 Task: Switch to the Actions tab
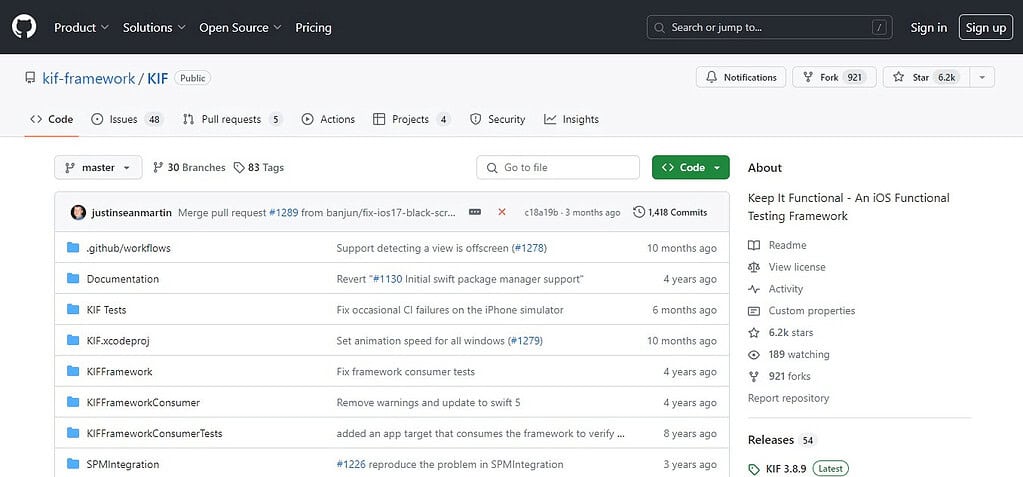click(x=328, y=119)
